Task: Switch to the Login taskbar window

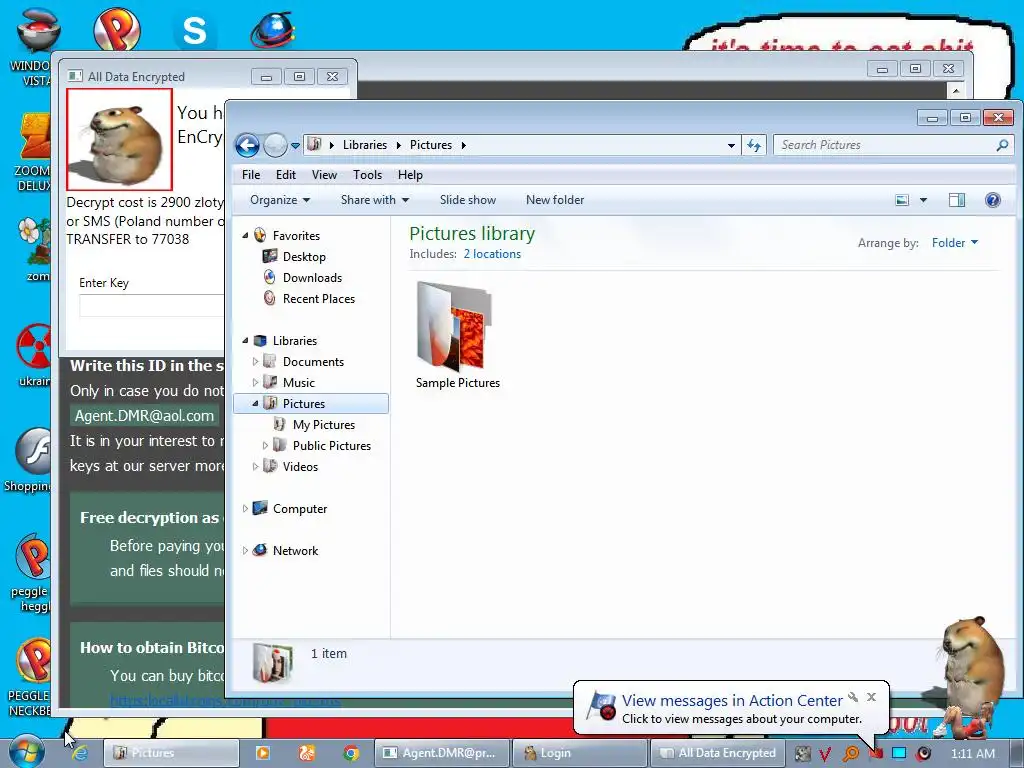Action: coord(580,753)
